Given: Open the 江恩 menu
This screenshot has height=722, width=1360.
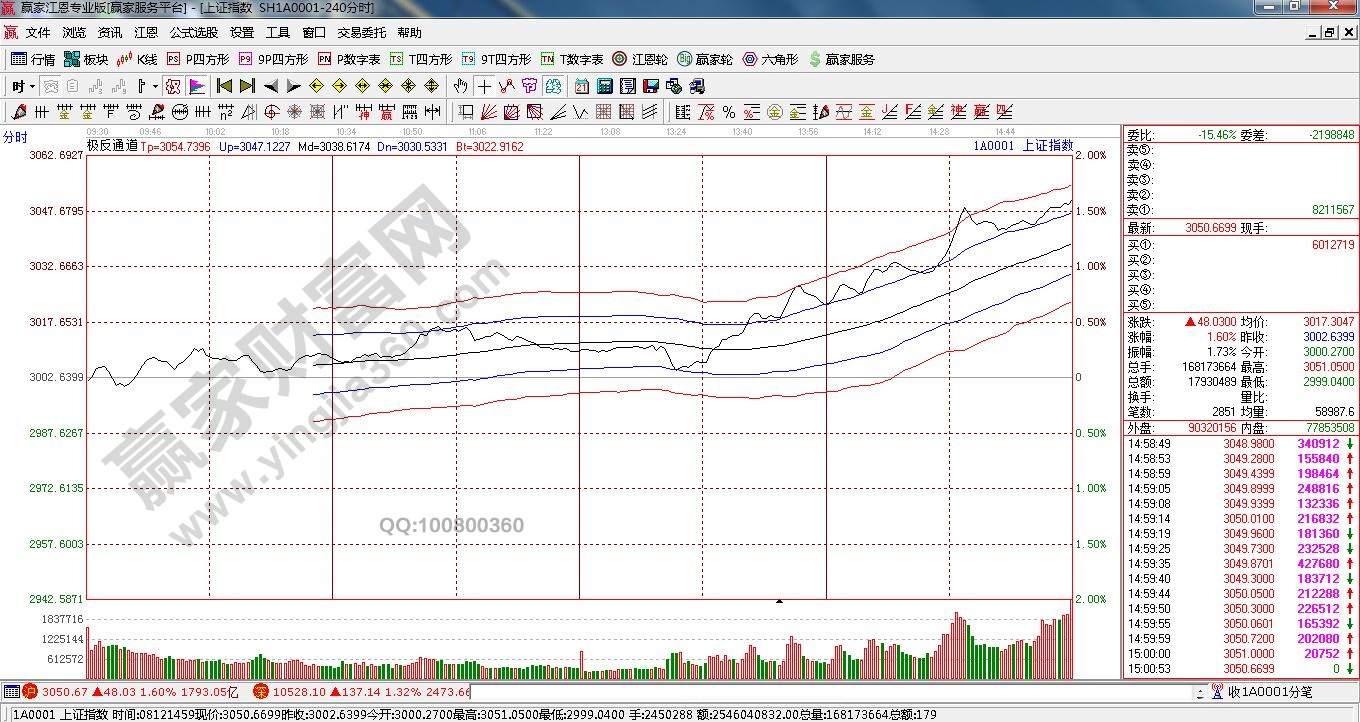Looking at the screenshot, I should (146, 32).
